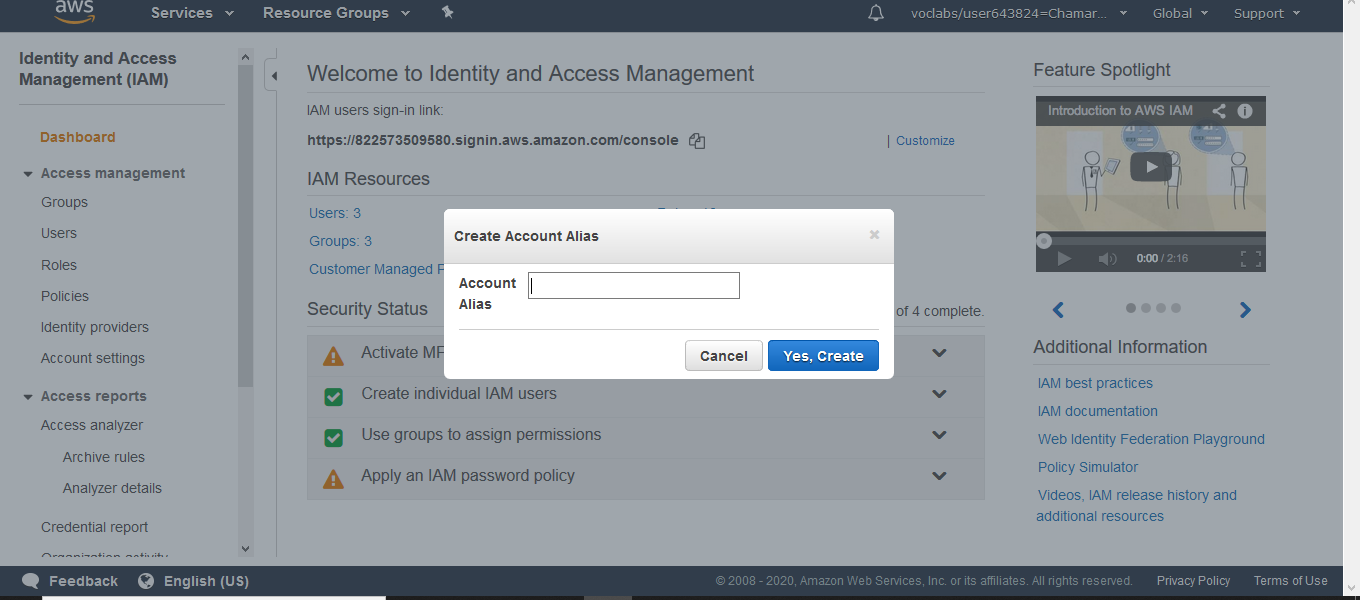The image size is (1360, 600).
Task: Open the voclabs user account dropdown
Action: [x=1019, y=13]
